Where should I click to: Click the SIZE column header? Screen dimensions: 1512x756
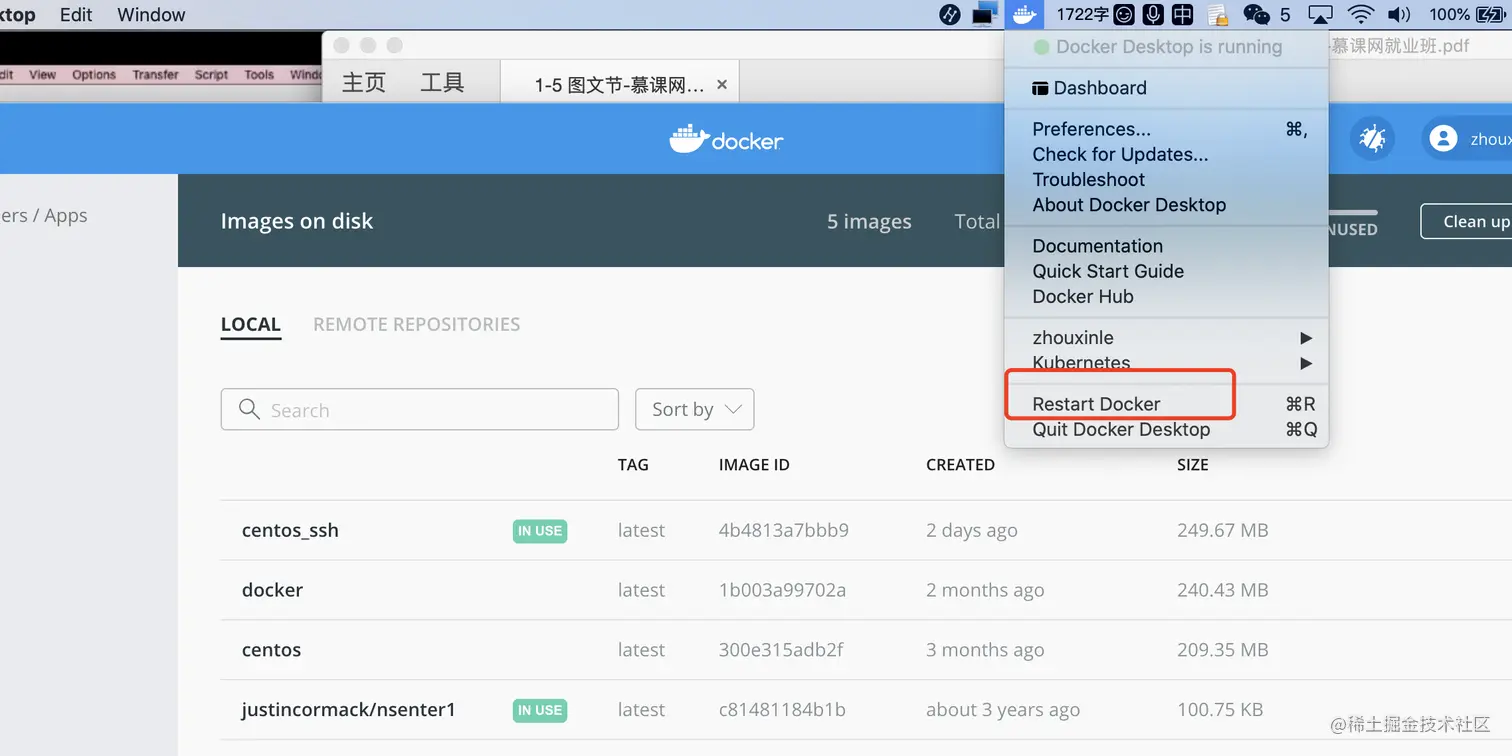(1193, 465)
